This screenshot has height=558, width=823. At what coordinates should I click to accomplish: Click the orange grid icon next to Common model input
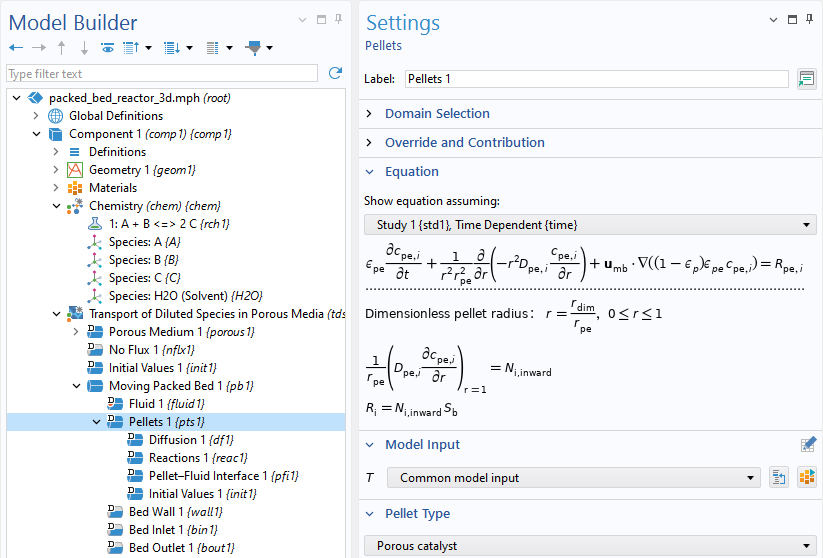(x=806, y=478)
